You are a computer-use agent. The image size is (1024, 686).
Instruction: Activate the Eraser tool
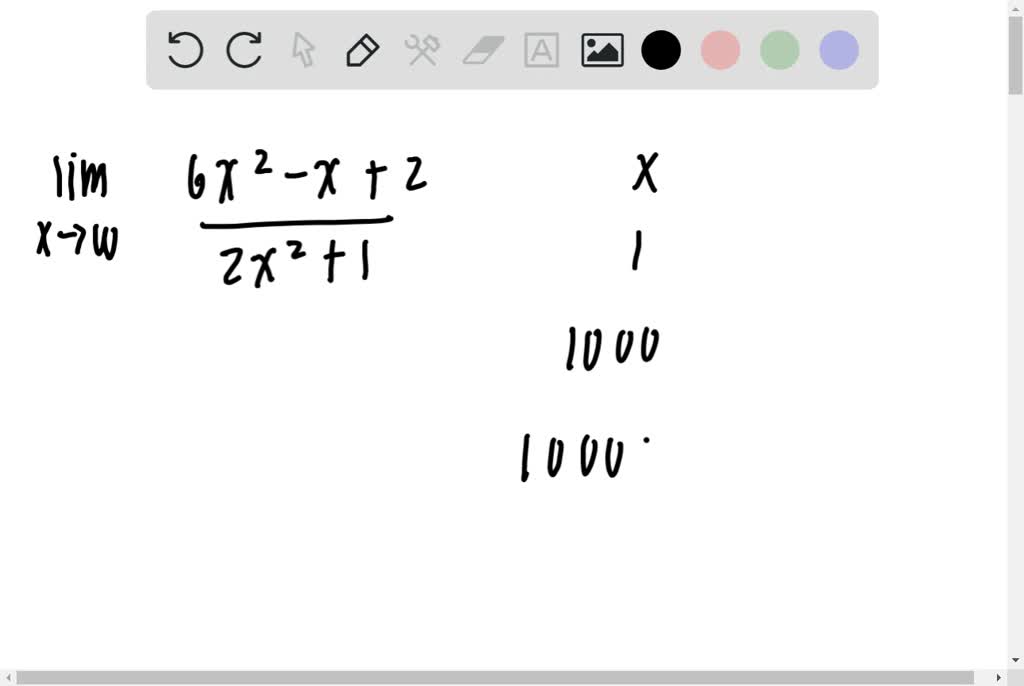(481, 49)
